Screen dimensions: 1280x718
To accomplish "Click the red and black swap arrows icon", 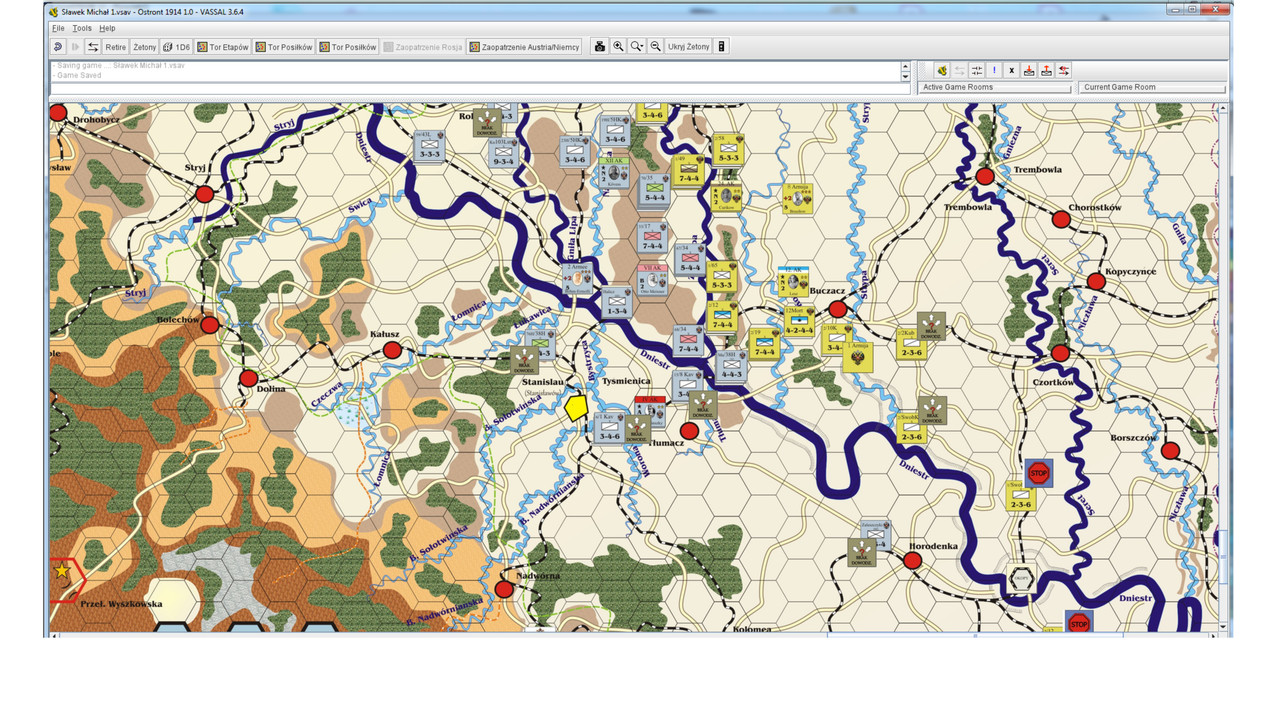I will point(1064,70).
